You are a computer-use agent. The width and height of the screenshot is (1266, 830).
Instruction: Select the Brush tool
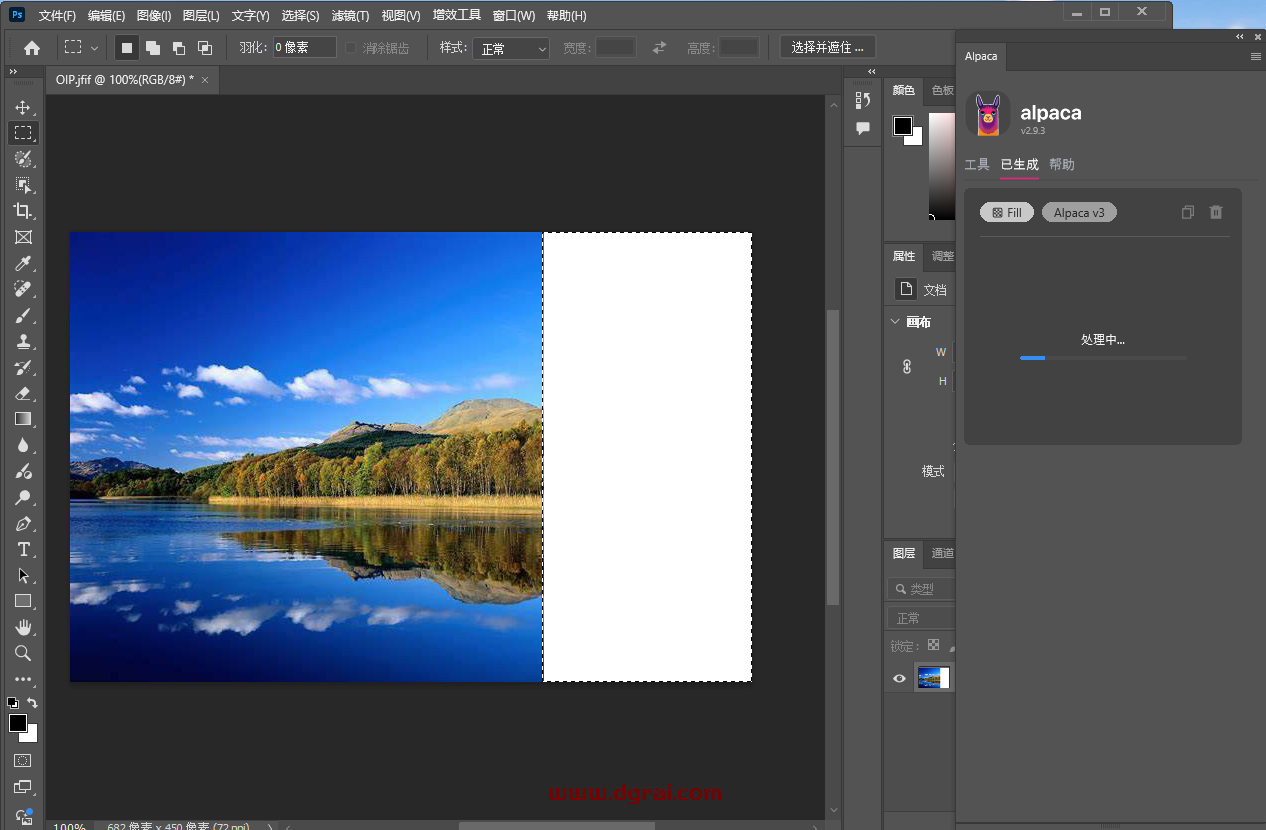(x=23, y=315)
